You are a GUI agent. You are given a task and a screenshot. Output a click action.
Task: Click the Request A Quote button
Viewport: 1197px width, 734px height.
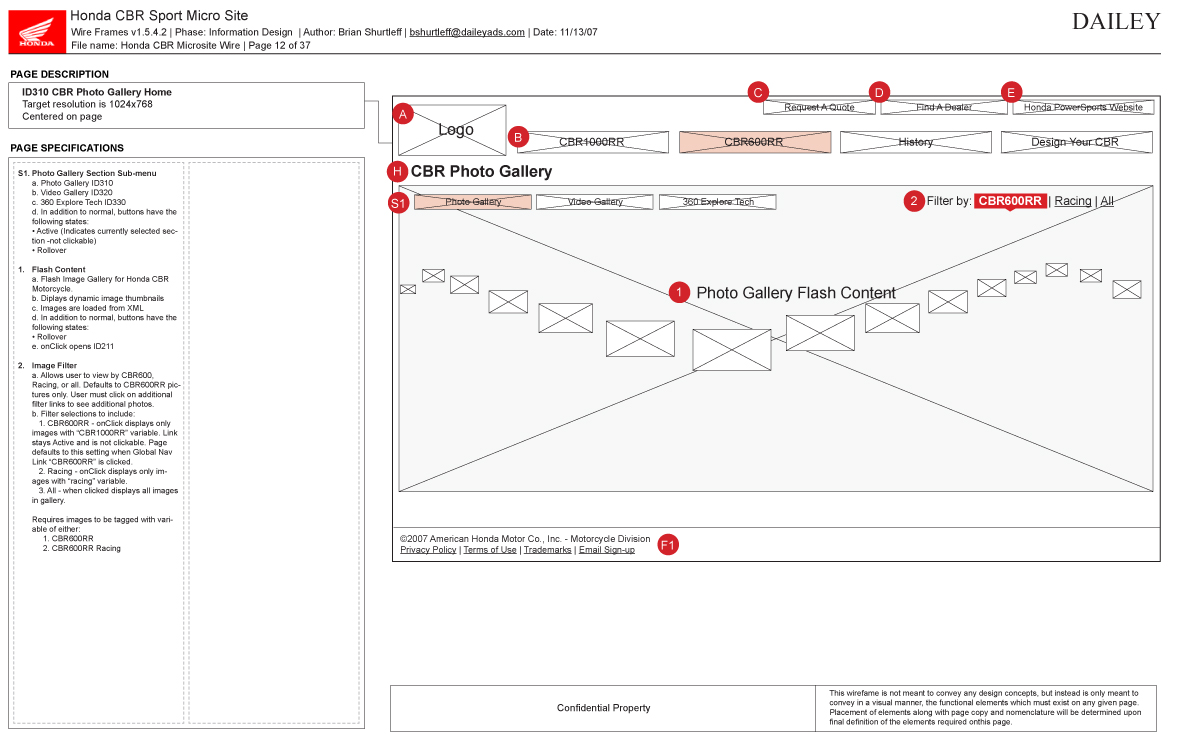coord(819,107)
